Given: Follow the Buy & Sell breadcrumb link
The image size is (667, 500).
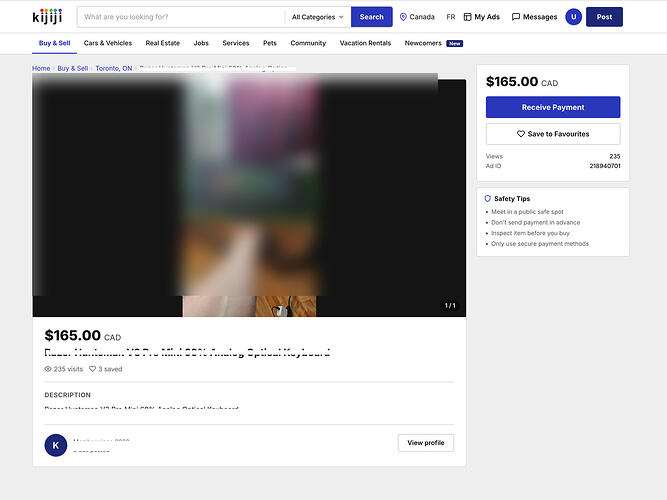Looking at the screenshot, I should 72,68.
